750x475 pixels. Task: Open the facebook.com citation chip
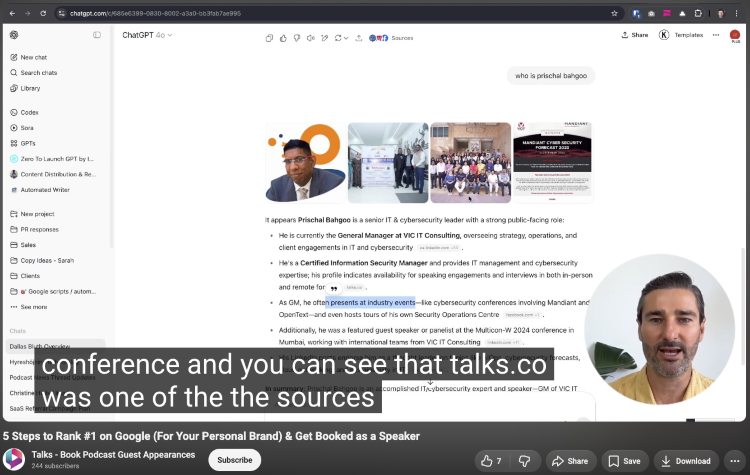tap(523, 315)
